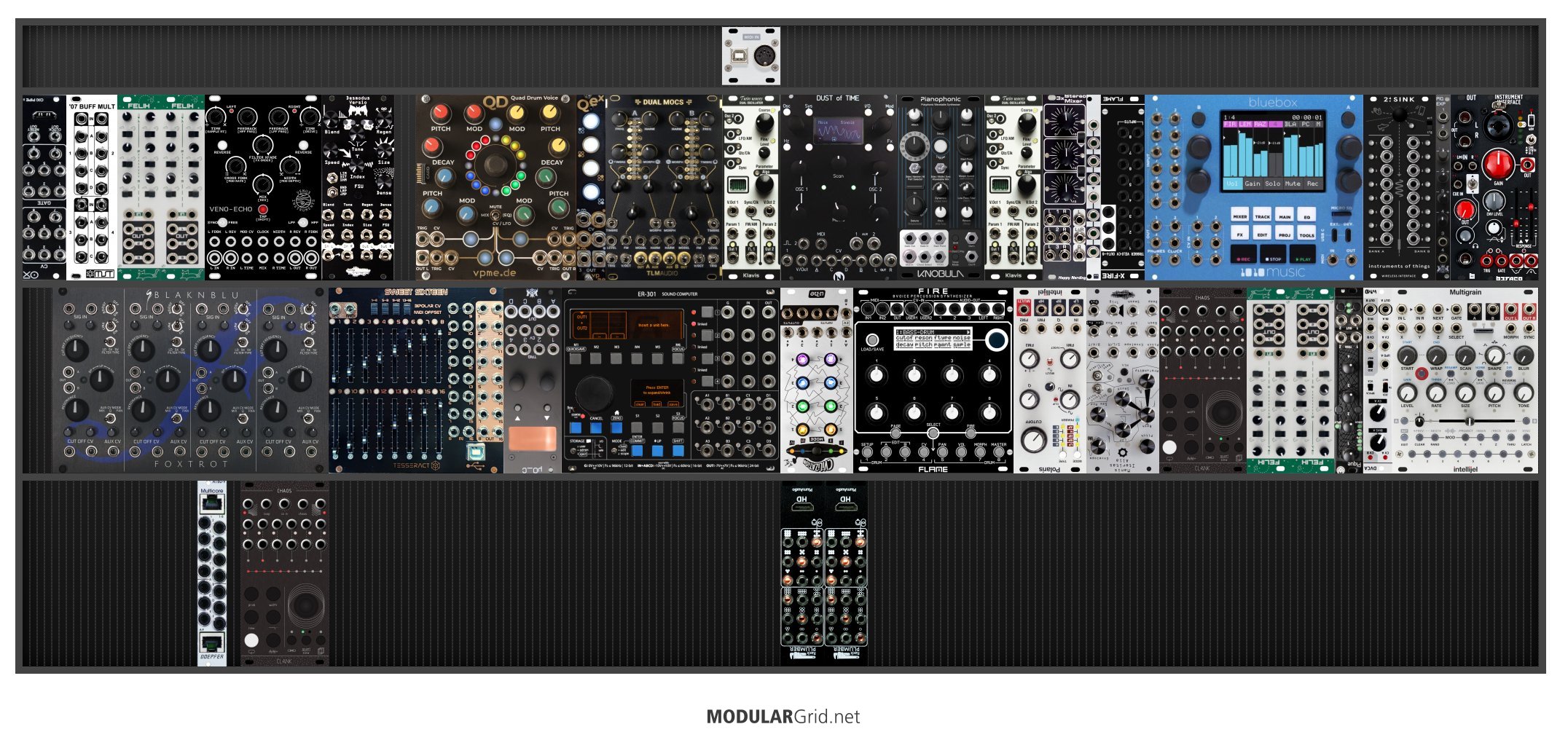
Task: Click Load/Save button on Flame FIRE
Action: coord(871,339)
